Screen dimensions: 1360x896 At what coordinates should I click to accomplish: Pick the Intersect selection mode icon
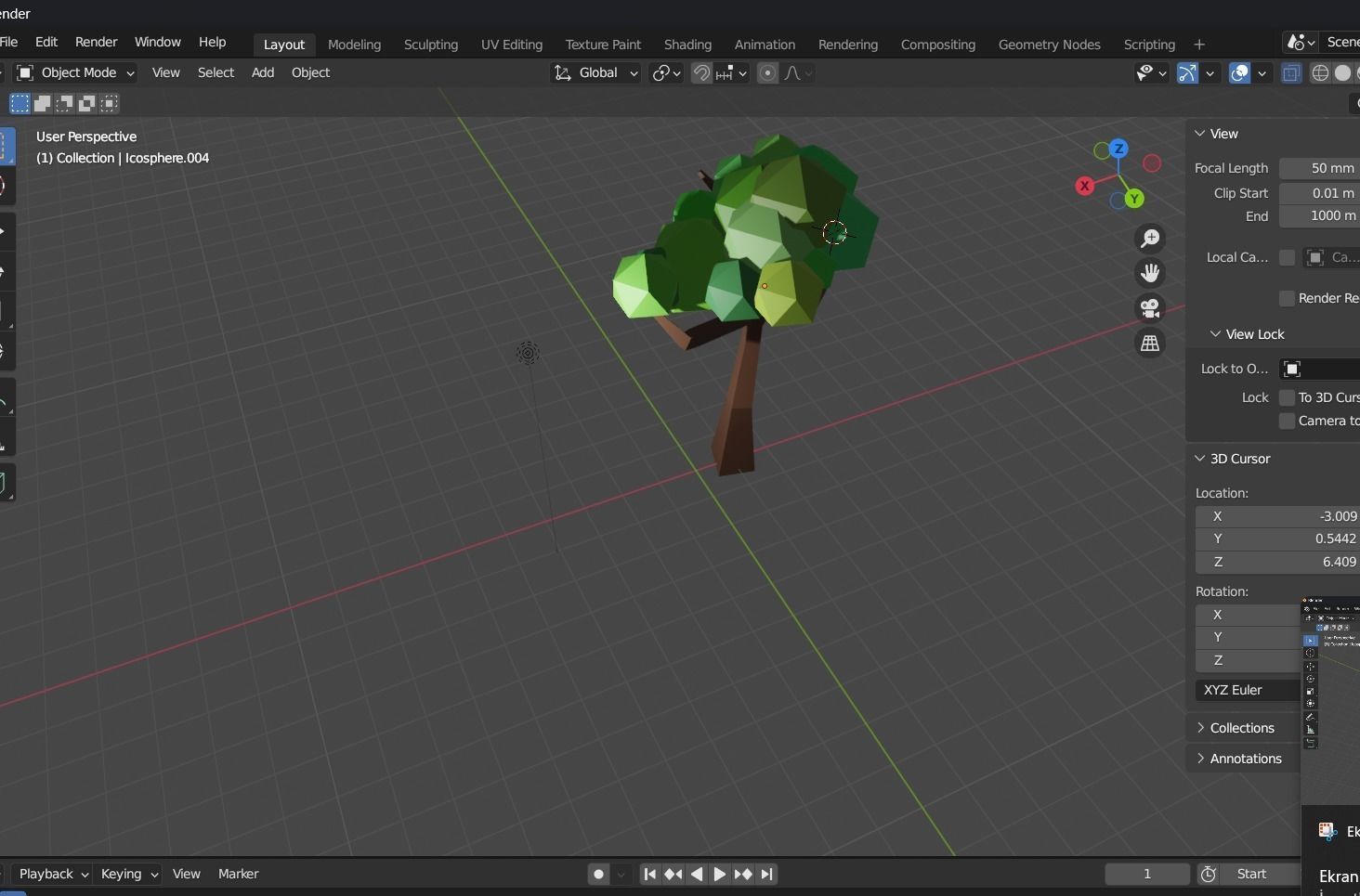(x=110, y=103)
